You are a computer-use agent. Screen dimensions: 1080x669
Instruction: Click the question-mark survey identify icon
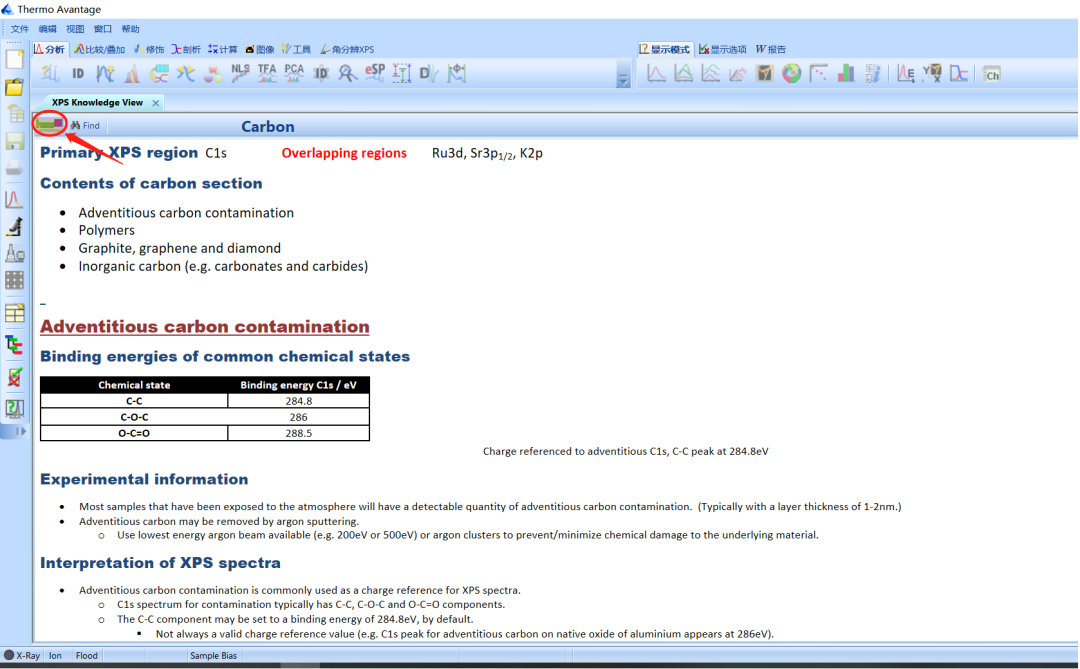click(x=50, y=73)
